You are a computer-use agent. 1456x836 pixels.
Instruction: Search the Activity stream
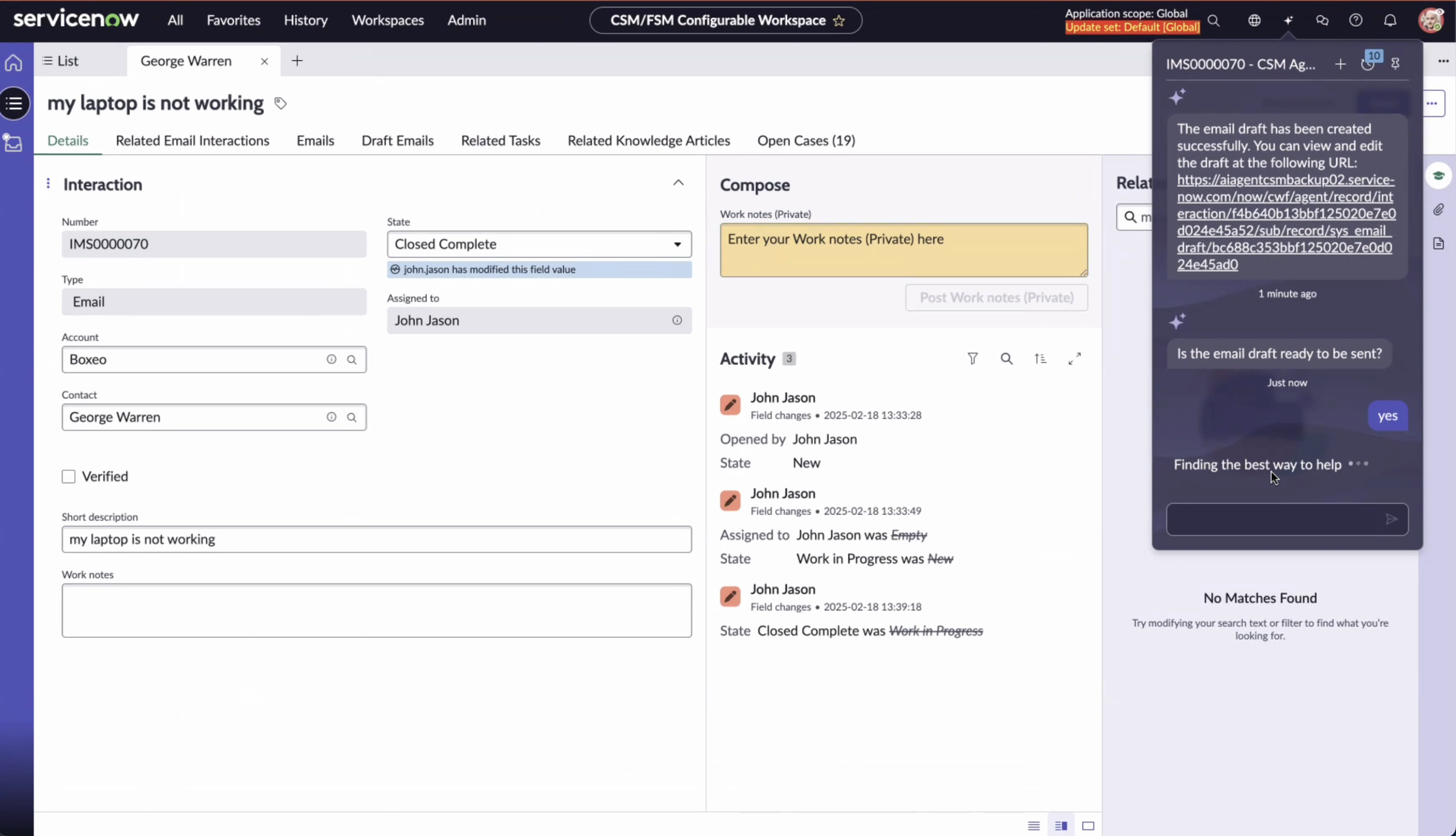[x=1007, y=359]
